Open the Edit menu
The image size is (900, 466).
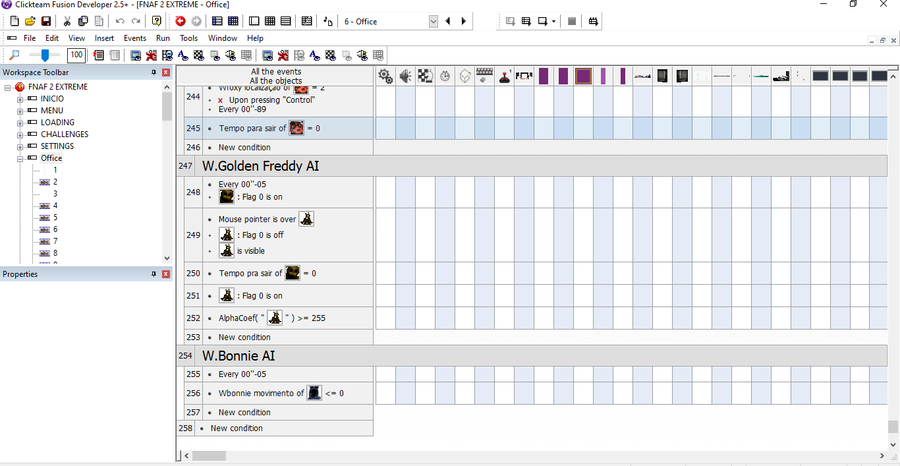point(52,38)
